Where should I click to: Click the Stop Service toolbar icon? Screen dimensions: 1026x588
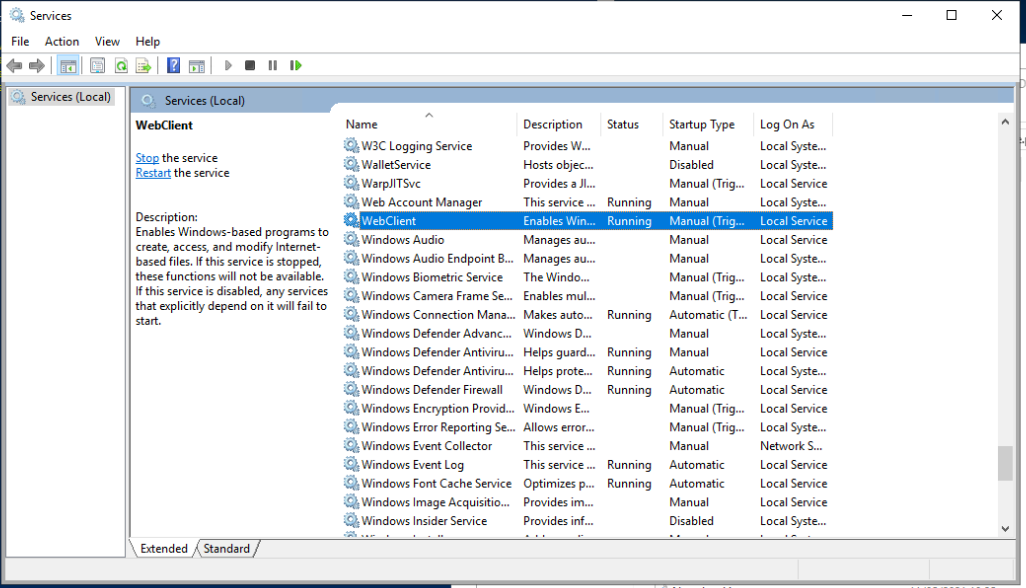[250, 66]
